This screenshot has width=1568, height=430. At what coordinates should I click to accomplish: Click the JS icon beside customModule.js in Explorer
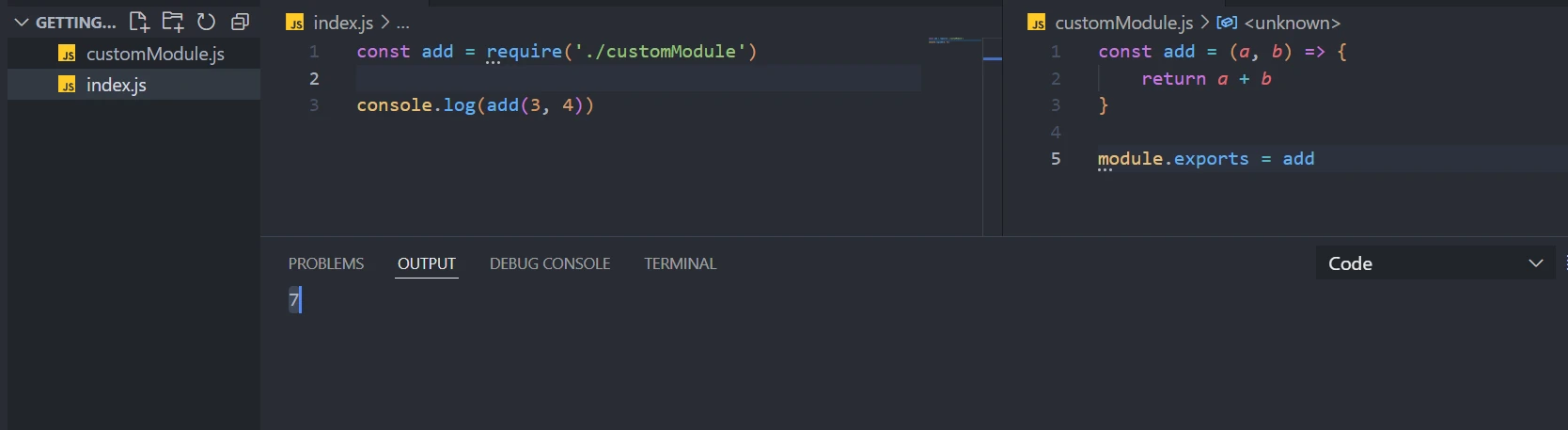(67, 55)
